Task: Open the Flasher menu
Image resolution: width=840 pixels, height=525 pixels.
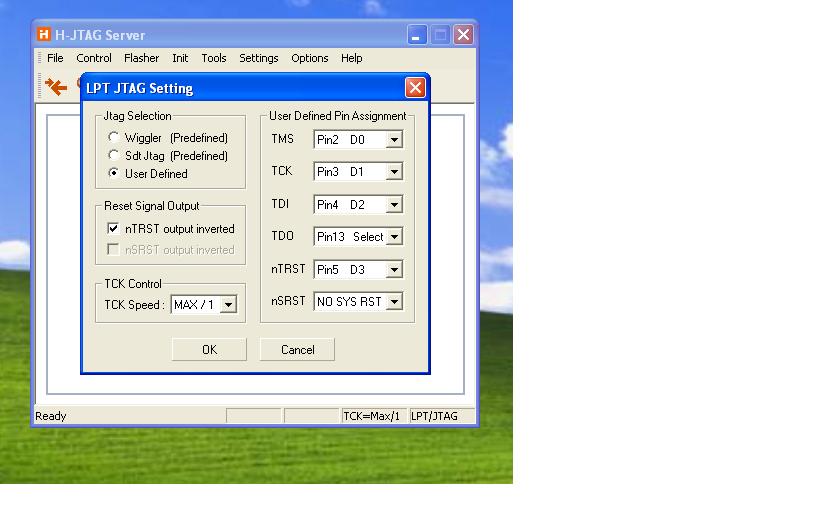Action: 141,58
